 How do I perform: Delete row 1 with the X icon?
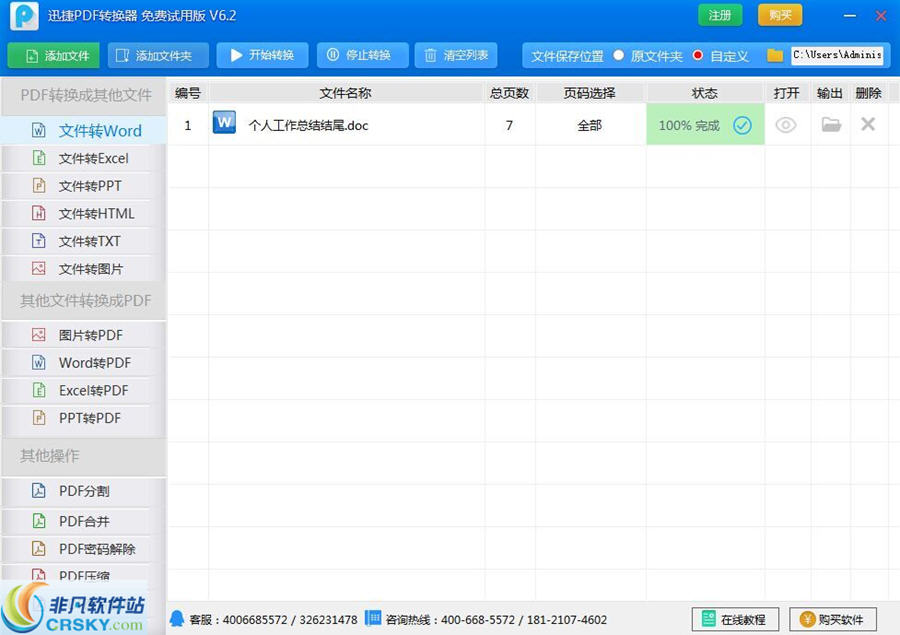pyautogui.click(x=868, y=124)
